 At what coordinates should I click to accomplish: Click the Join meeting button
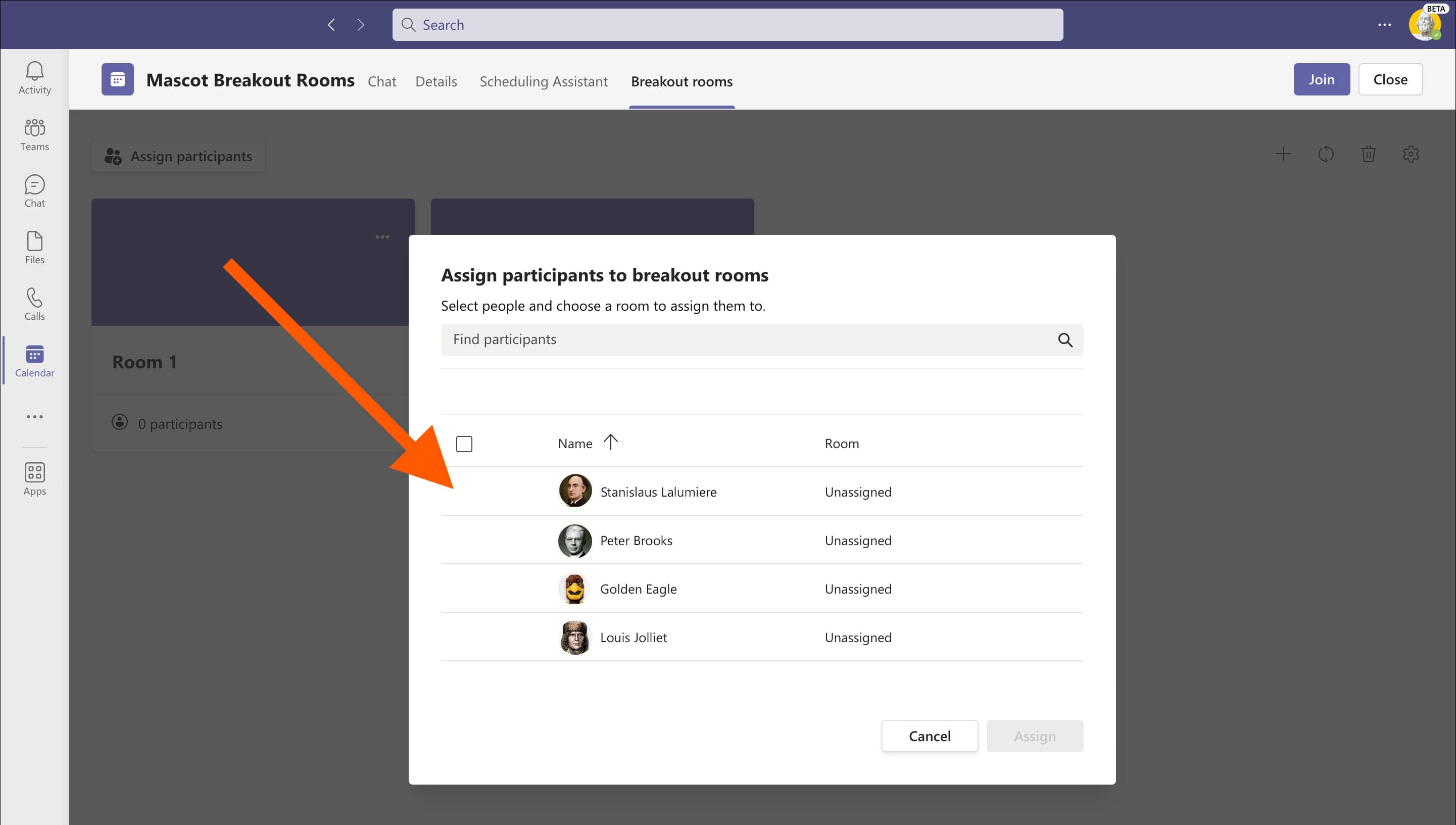point(1321,79)
